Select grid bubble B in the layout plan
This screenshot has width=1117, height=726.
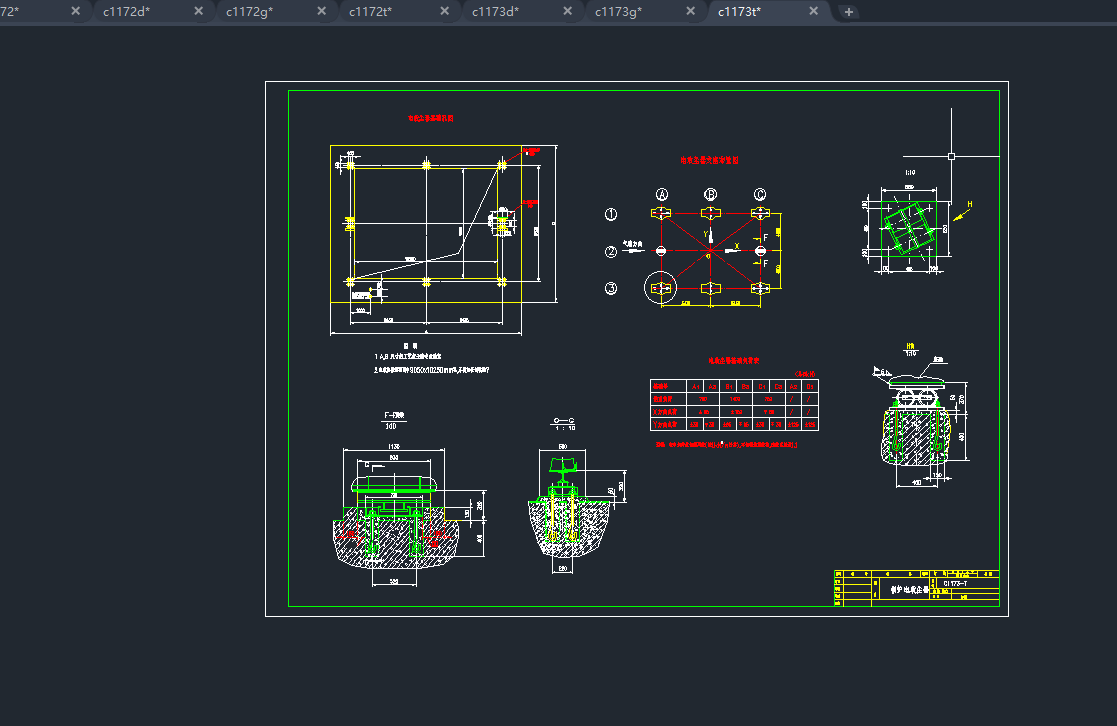(710, 195)
